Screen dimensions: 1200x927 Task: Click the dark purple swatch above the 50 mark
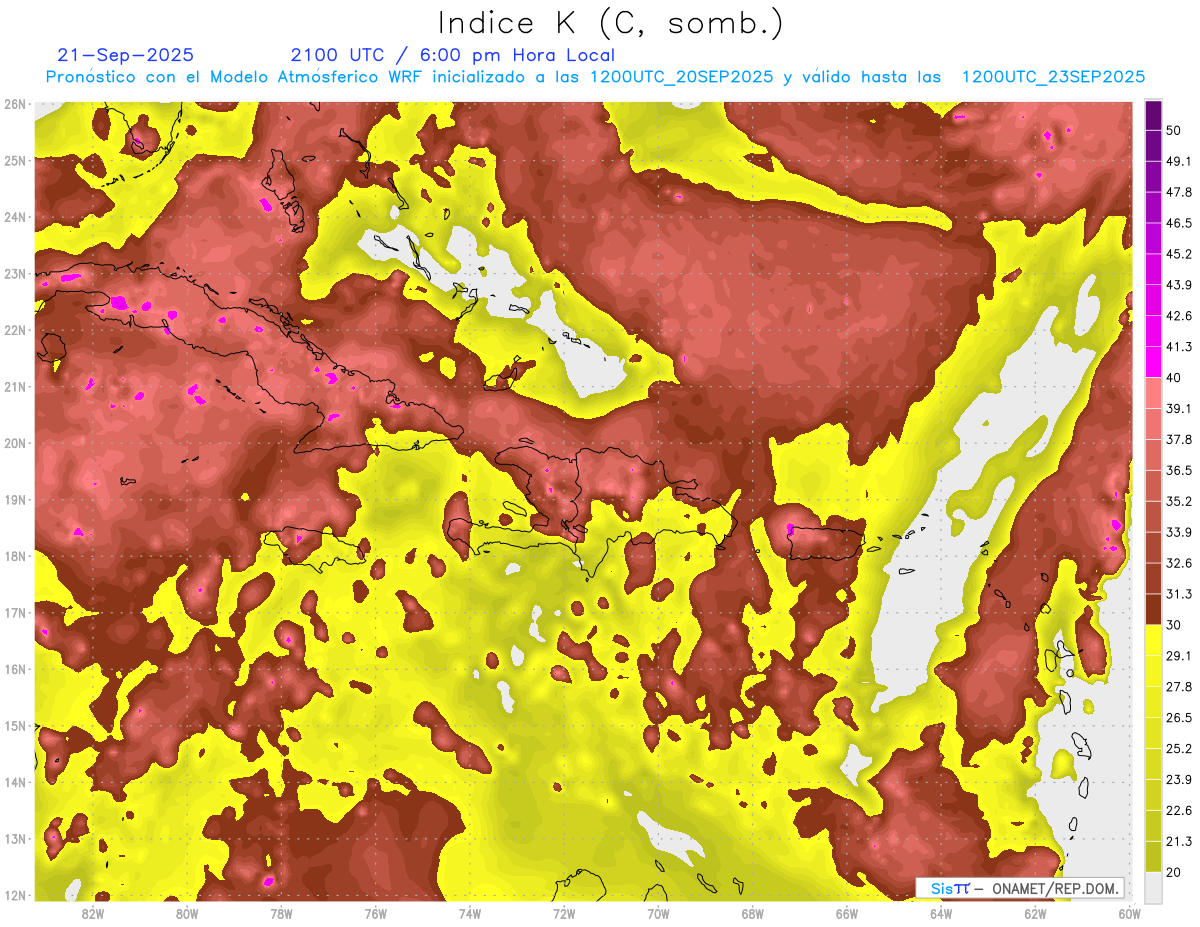1153,115
